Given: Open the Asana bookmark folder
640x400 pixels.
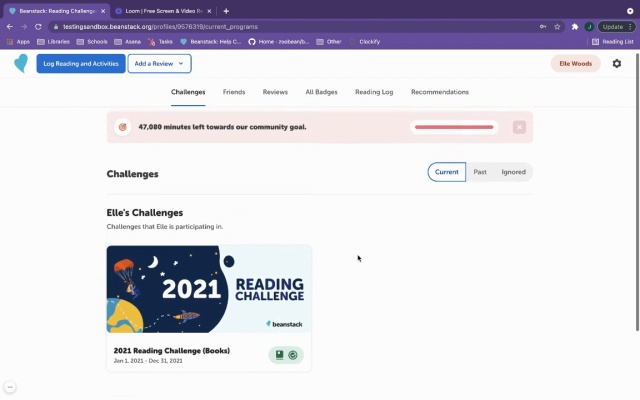Looking at the screenshot, I should pyautogui.click(x=128, y=42).
